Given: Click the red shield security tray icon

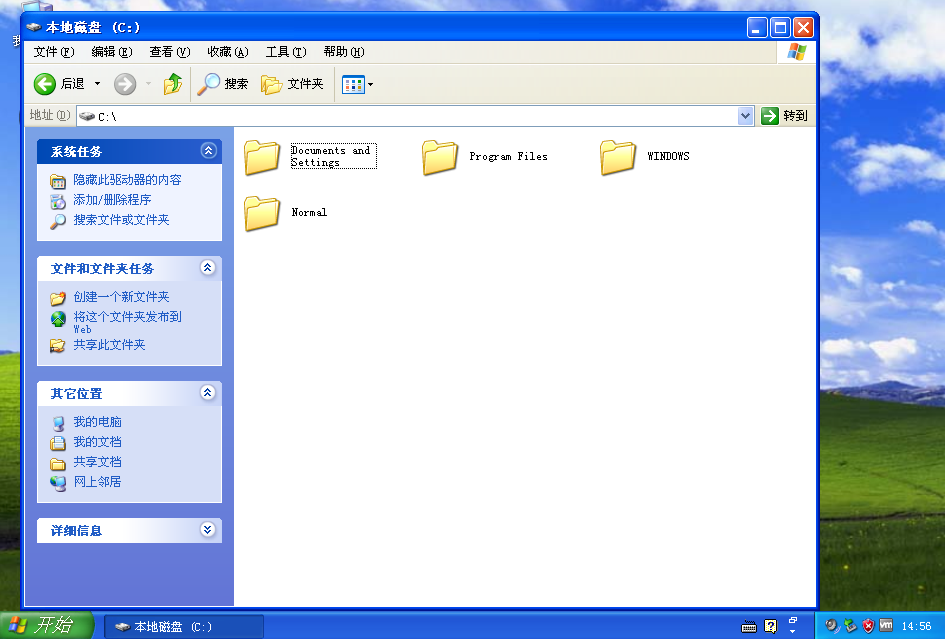Looking at the screenshot, I should (x=868, y=626).
